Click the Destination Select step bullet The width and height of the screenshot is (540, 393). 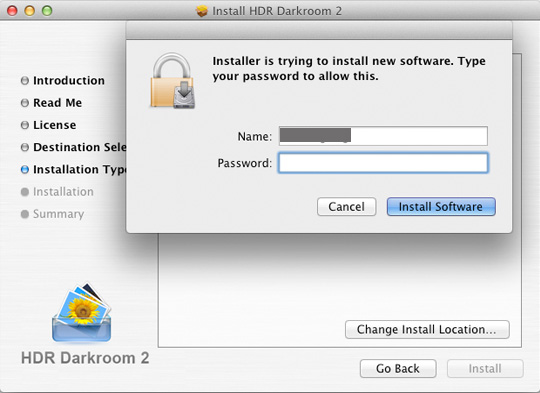click(25, 147)
